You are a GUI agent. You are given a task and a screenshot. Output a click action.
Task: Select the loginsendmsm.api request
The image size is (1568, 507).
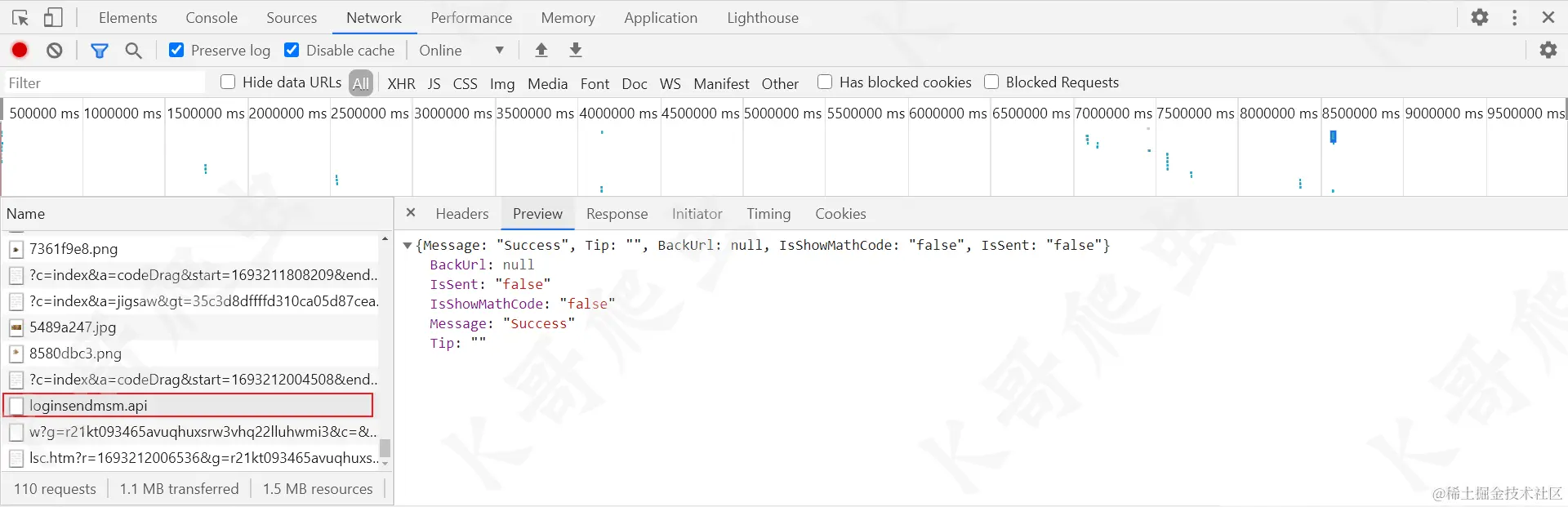point(189,406)
